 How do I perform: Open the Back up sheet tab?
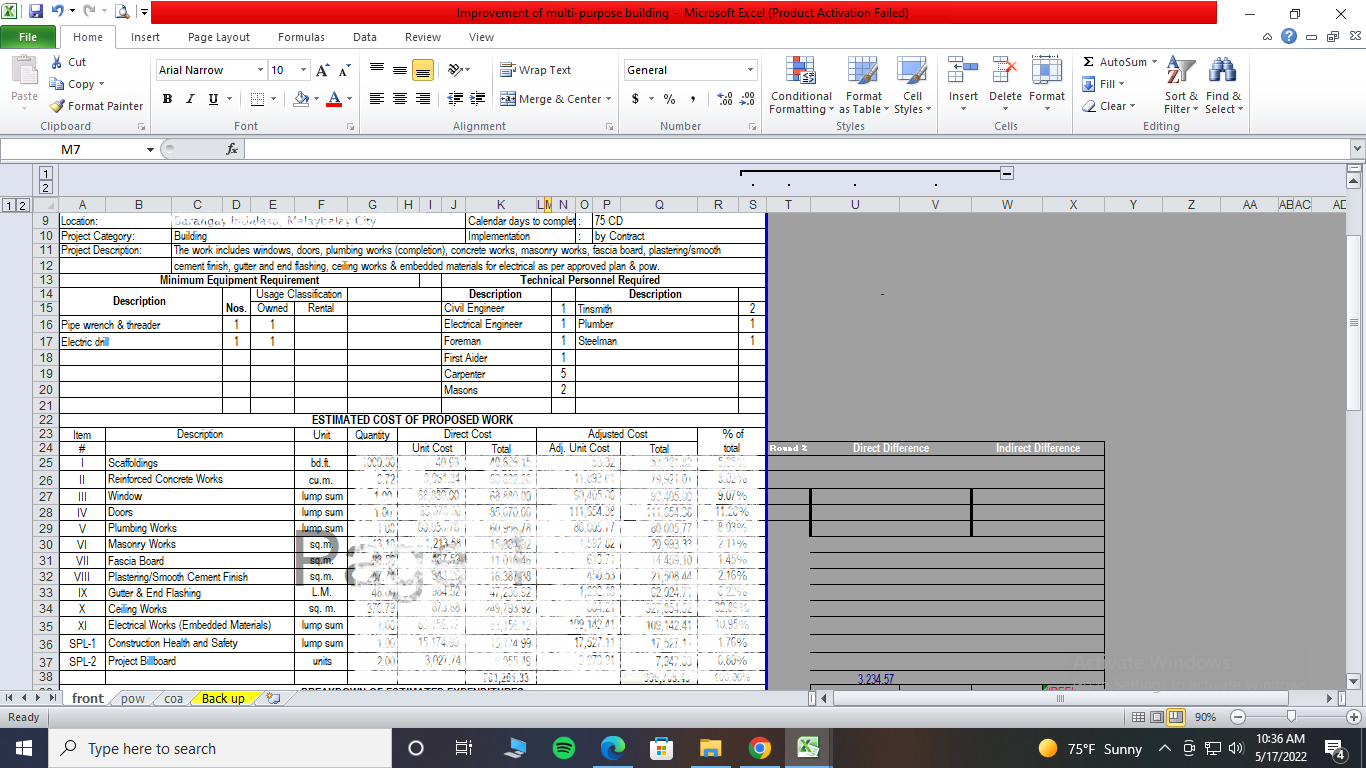[x=223, y=698]
